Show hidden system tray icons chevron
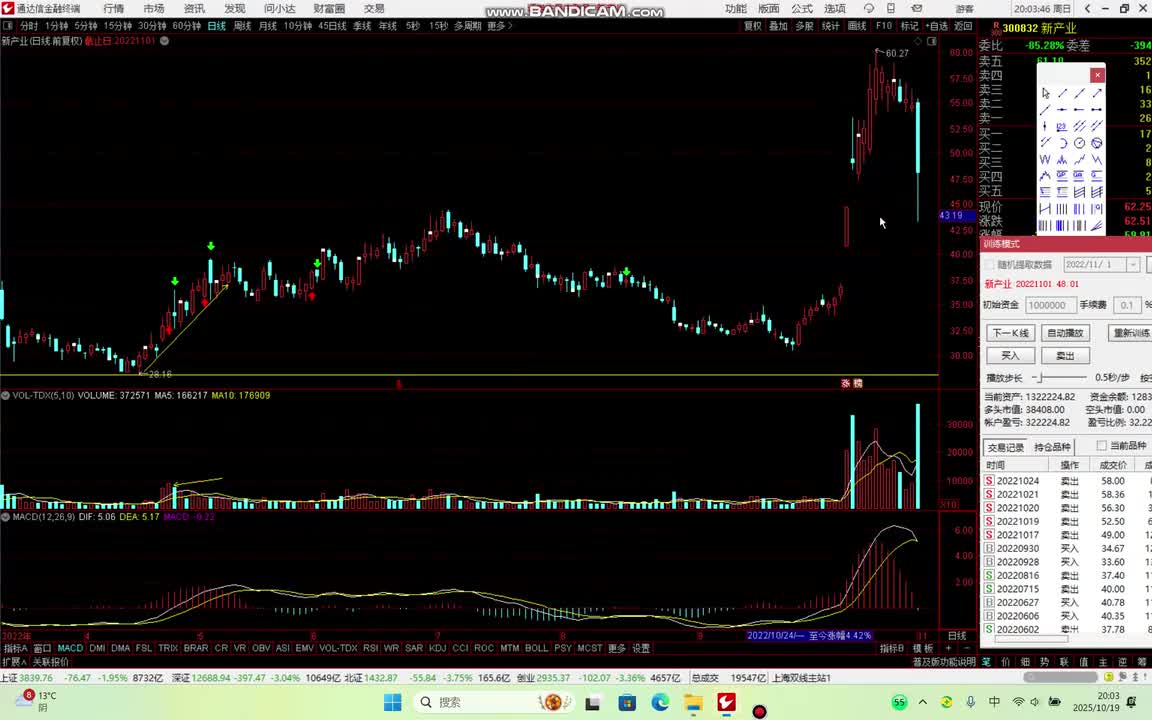The height and width of the screenshot is (720, 1152). pos(923,702)
